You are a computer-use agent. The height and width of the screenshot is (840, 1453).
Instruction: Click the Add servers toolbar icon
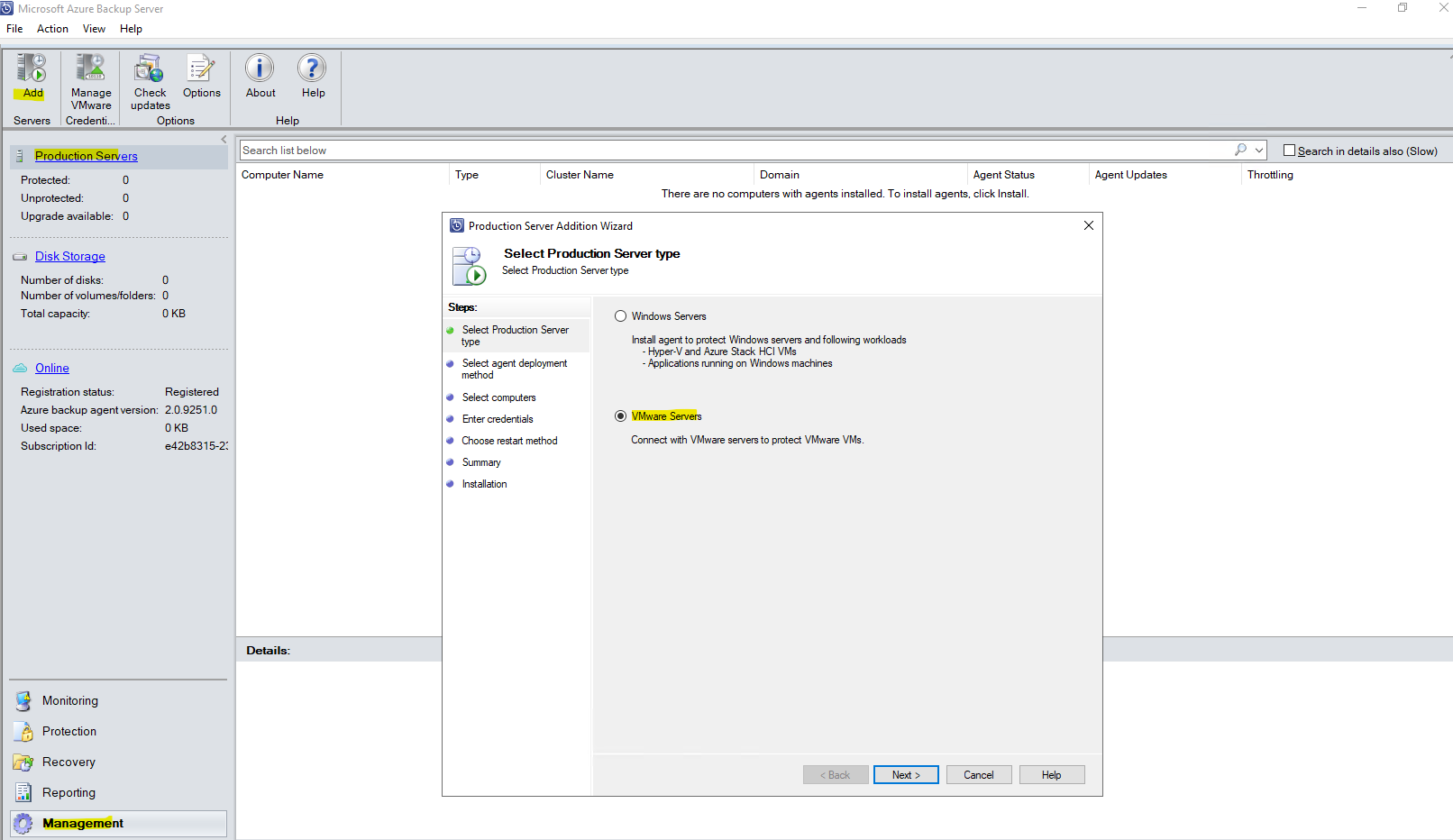click(x=32, y=68)
